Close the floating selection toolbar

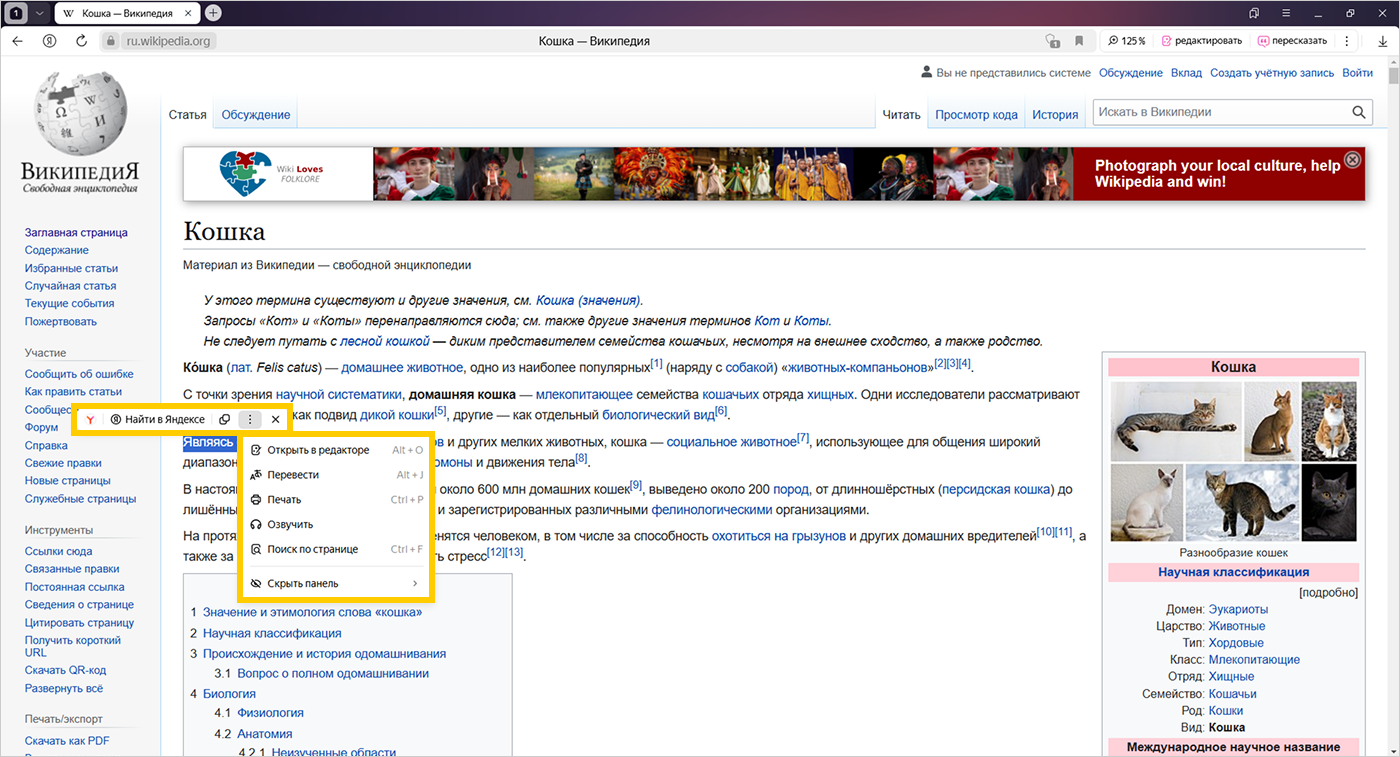pyautogui.click(x=275, y=420)
